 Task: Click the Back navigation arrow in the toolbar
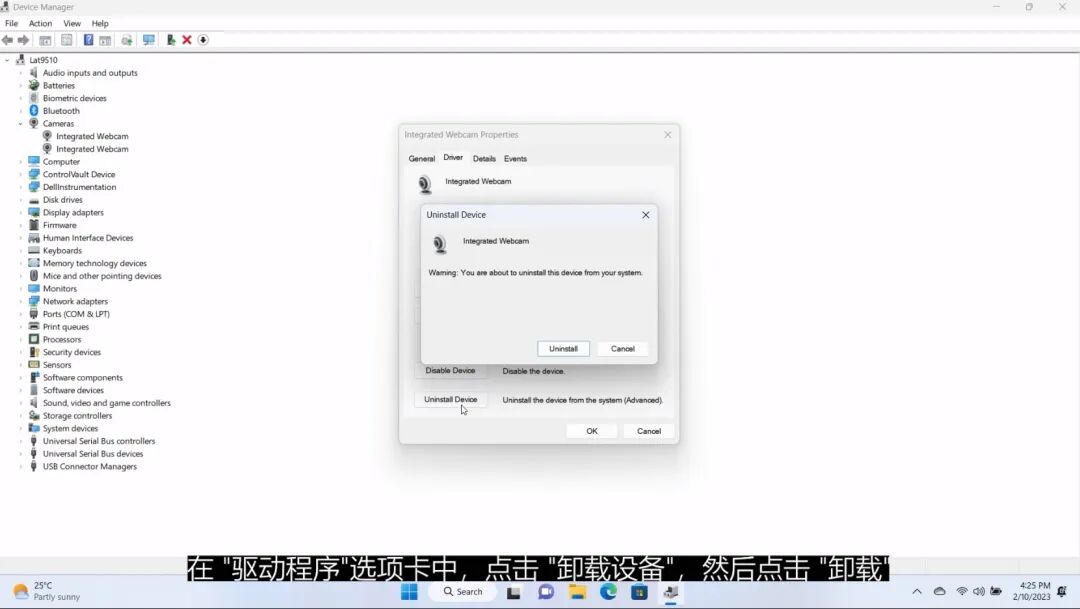(x=7, y=40)
